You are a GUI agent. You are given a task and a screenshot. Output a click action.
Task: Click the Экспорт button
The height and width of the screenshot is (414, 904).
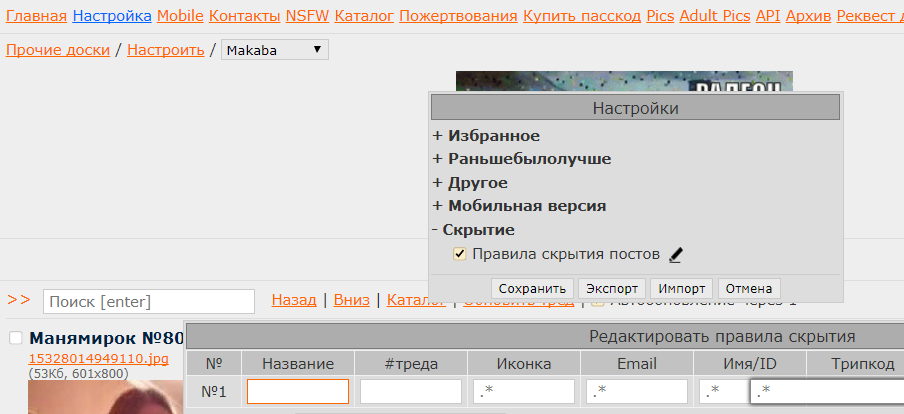(x=612, y=288)
